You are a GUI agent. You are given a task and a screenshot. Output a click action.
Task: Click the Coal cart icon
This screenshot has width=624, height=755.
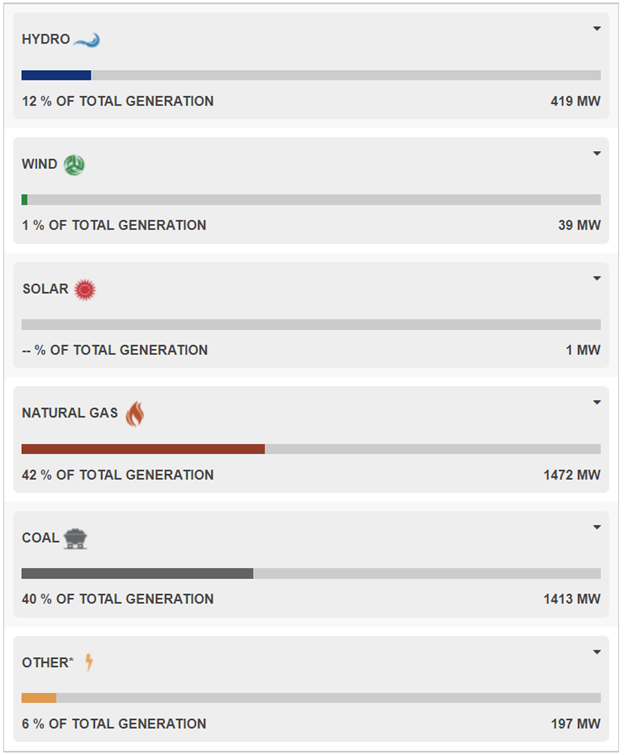(75, 538)
